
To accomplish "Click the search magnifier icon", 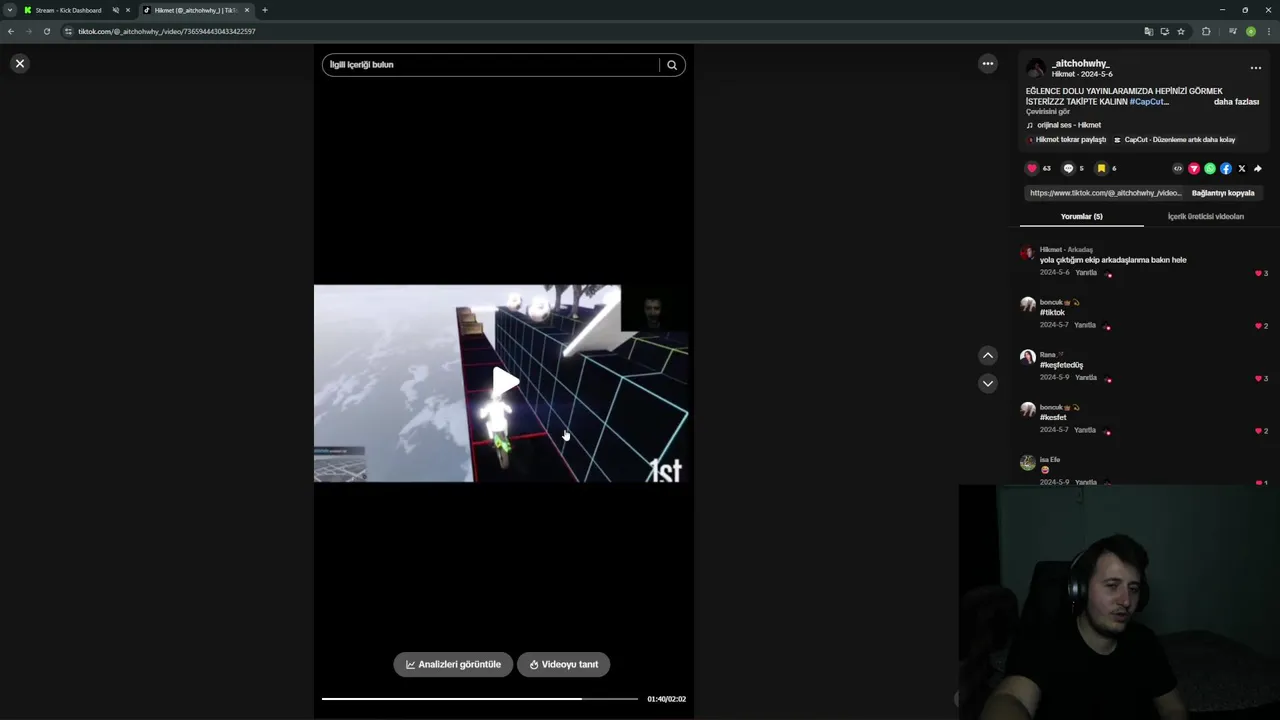I will 672,65.
